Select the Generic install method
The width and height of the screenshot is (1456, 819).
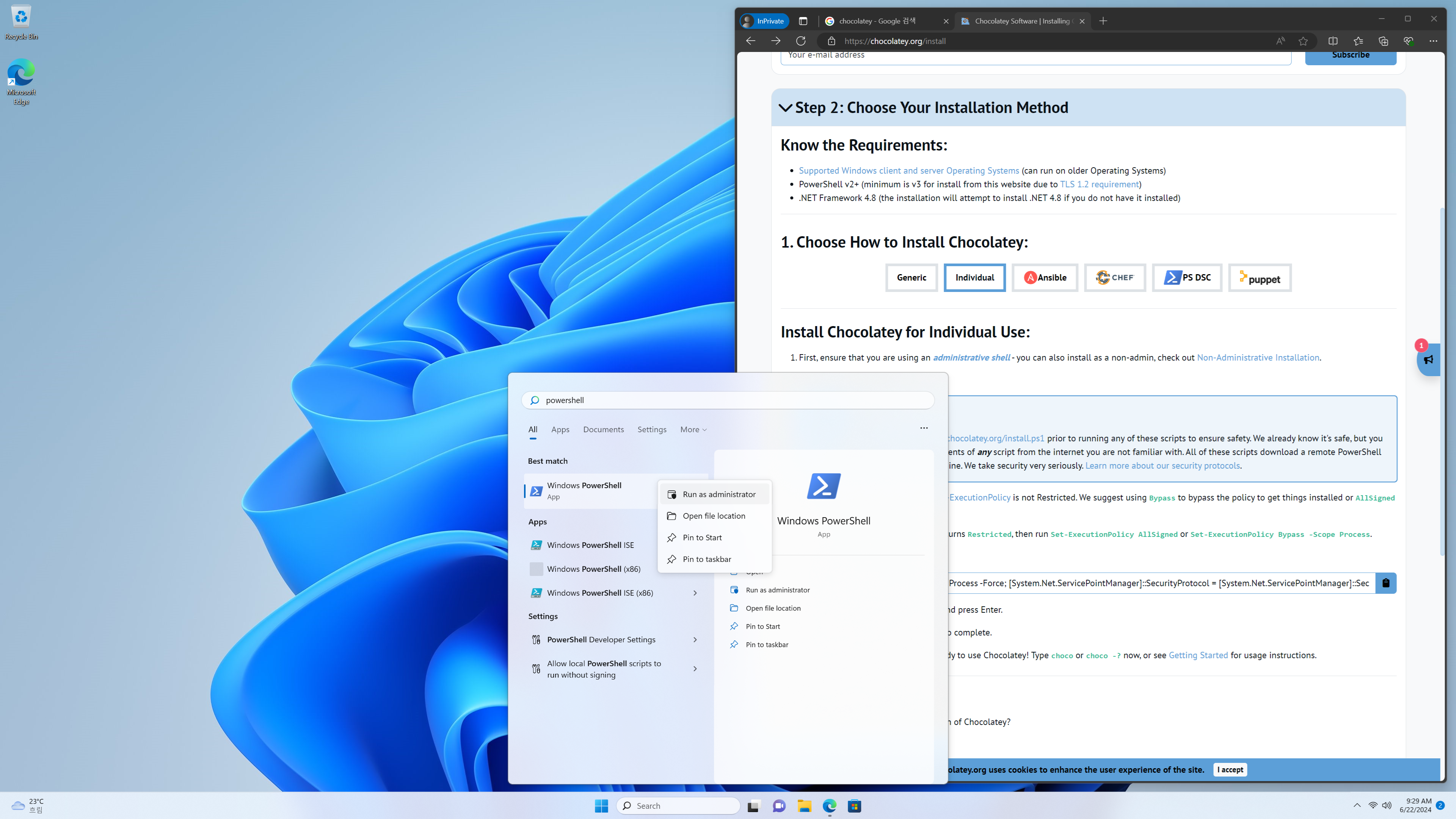911,278
